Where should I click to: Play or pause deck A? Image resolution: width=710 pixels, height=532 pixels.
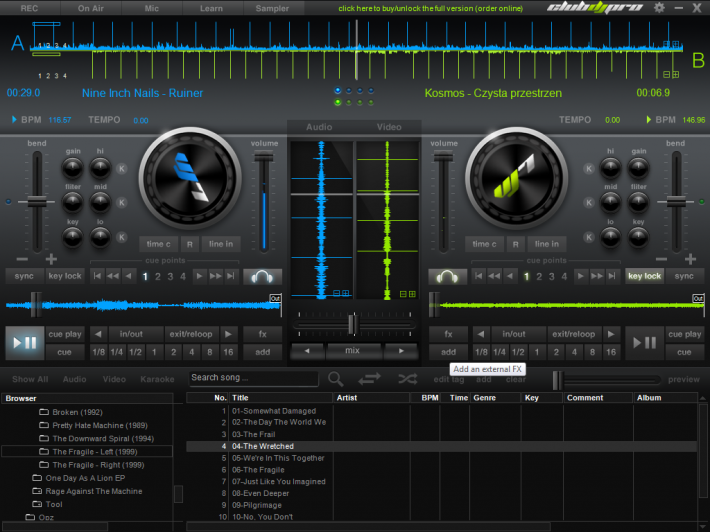[25, 343]
